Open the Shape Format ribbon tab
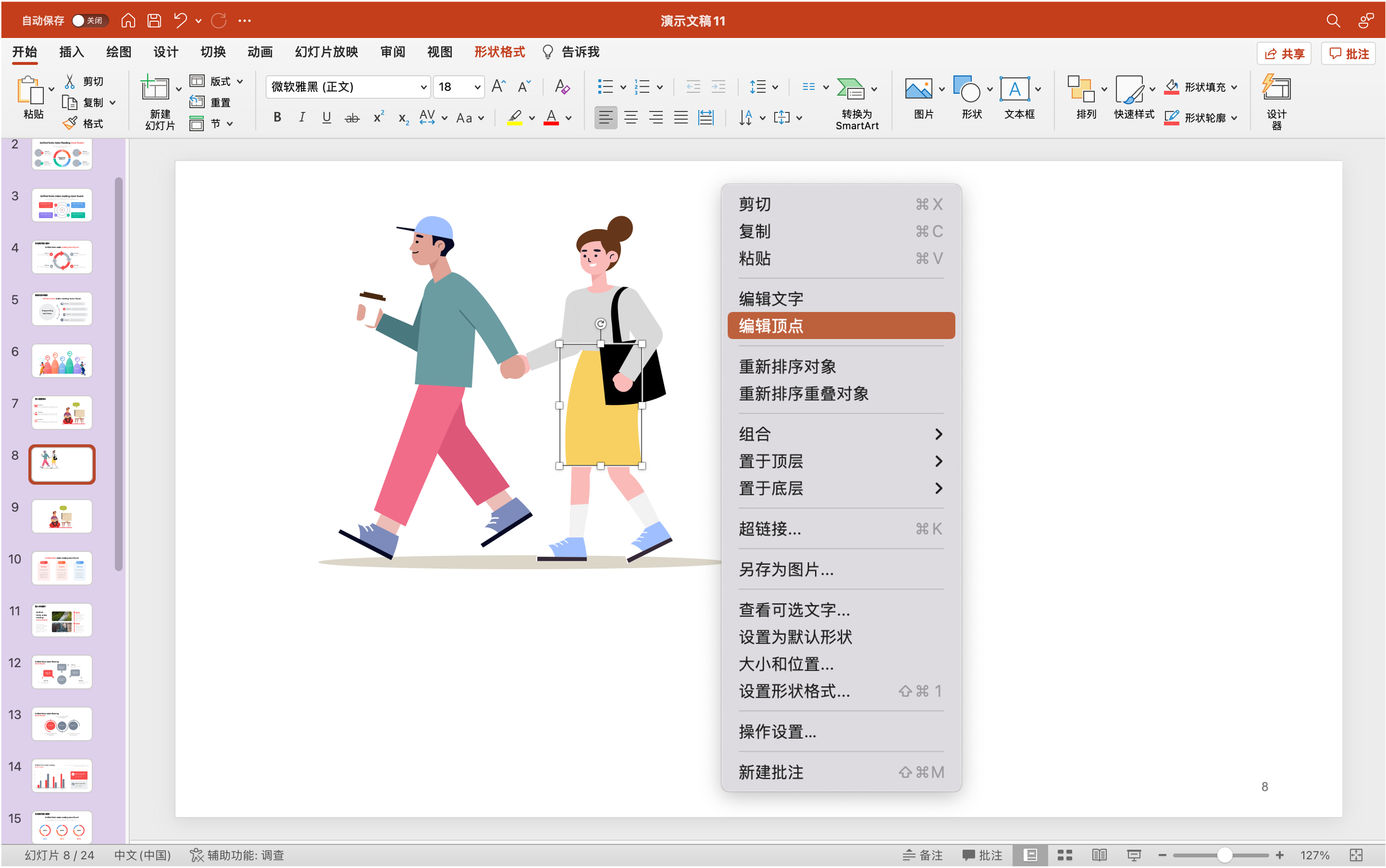 pos(499,52)
